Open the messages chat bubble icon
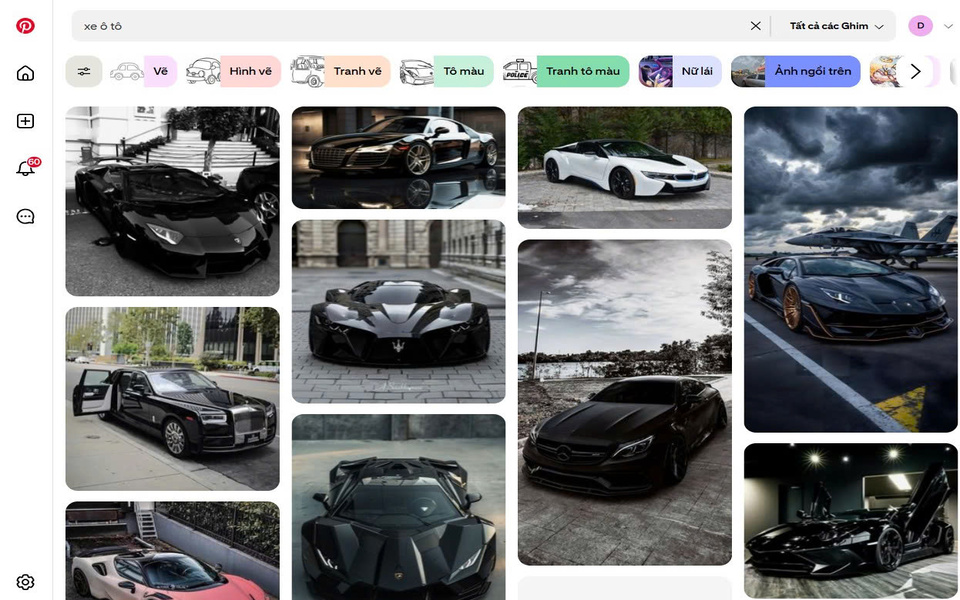 click(25, 216)
